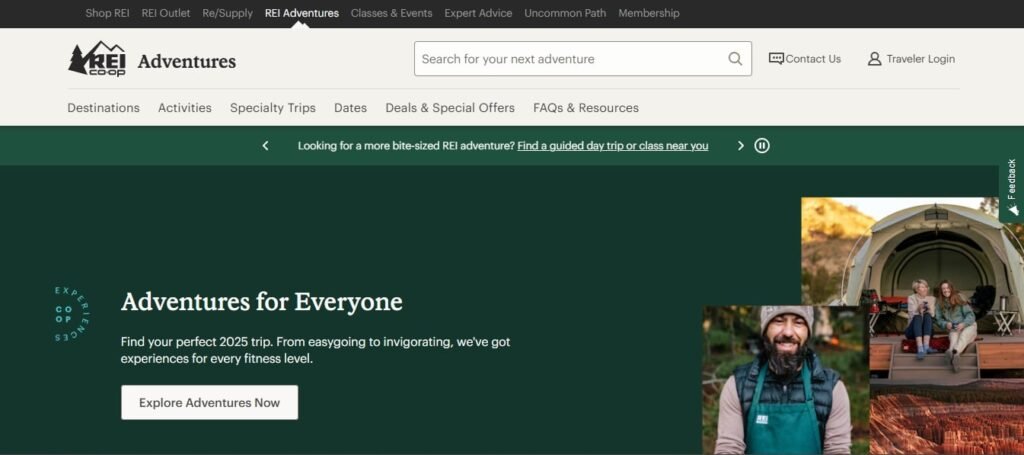Go to the previous banner message

pos(265,146)
